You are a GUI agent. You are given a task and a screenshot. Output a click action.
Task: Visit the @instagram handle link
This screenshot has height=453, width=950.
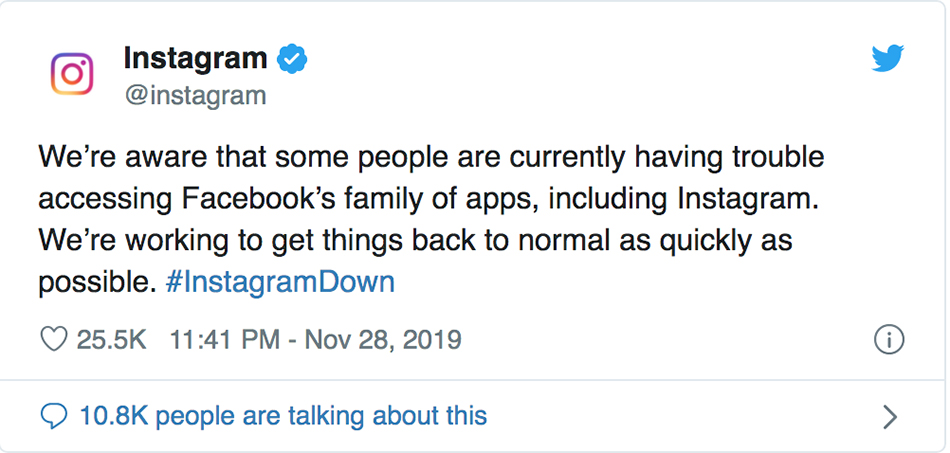coord(194,96)
